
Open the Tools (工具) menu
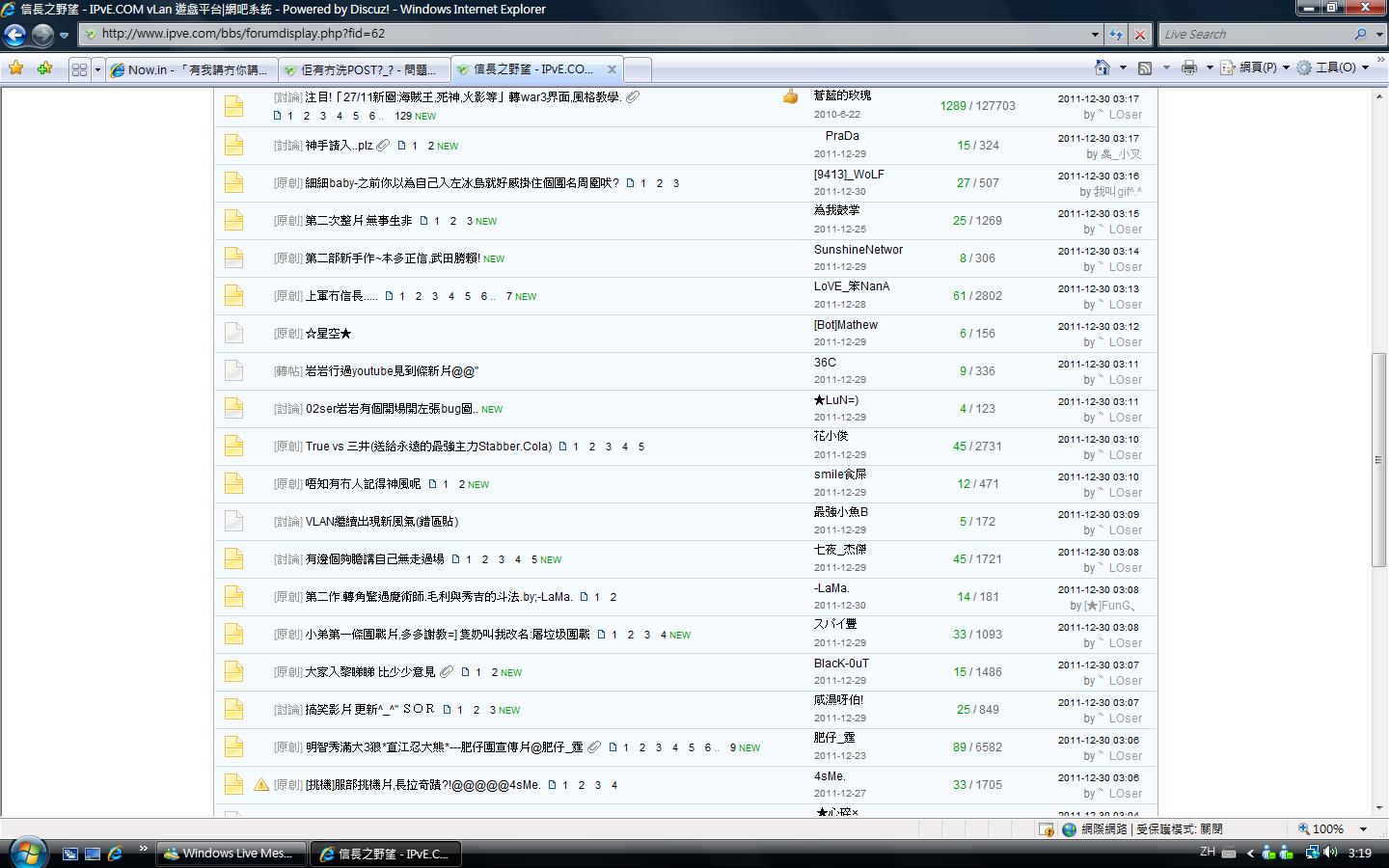pos(1334,68)
